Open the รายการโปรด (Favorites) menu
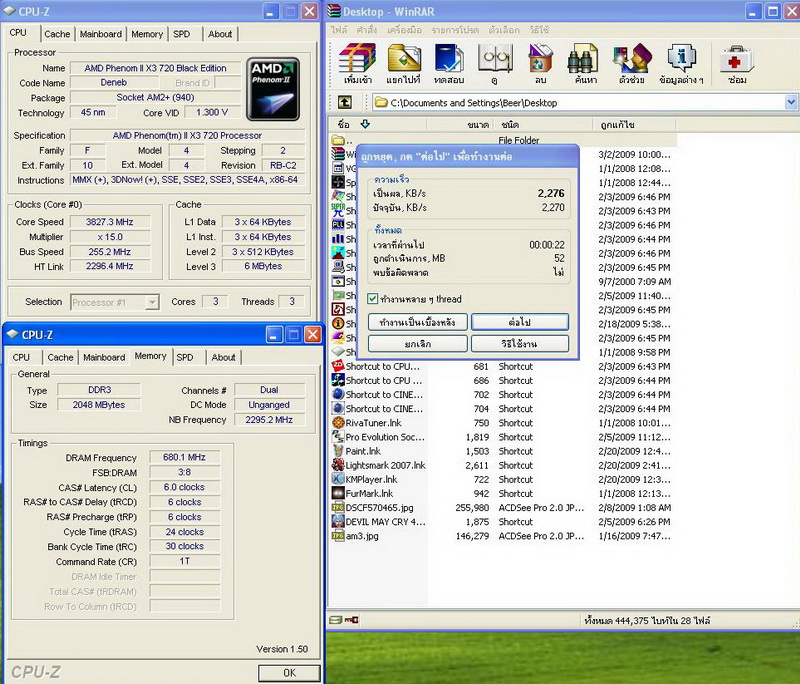The height and width of the screenshot is (684, 800). coord(455,30)
